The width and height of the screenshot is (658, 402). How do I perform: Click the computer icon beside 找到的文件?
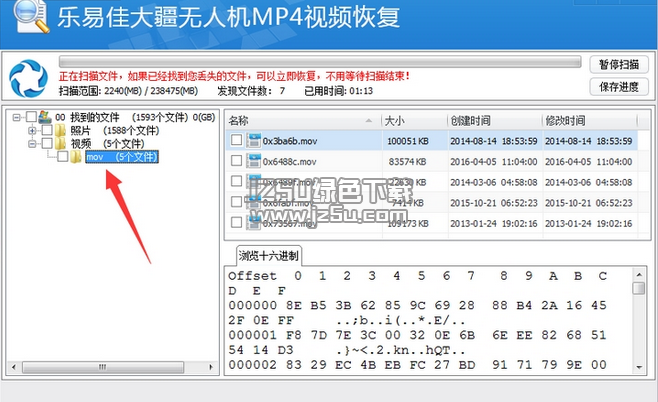[x=45, y=117]
